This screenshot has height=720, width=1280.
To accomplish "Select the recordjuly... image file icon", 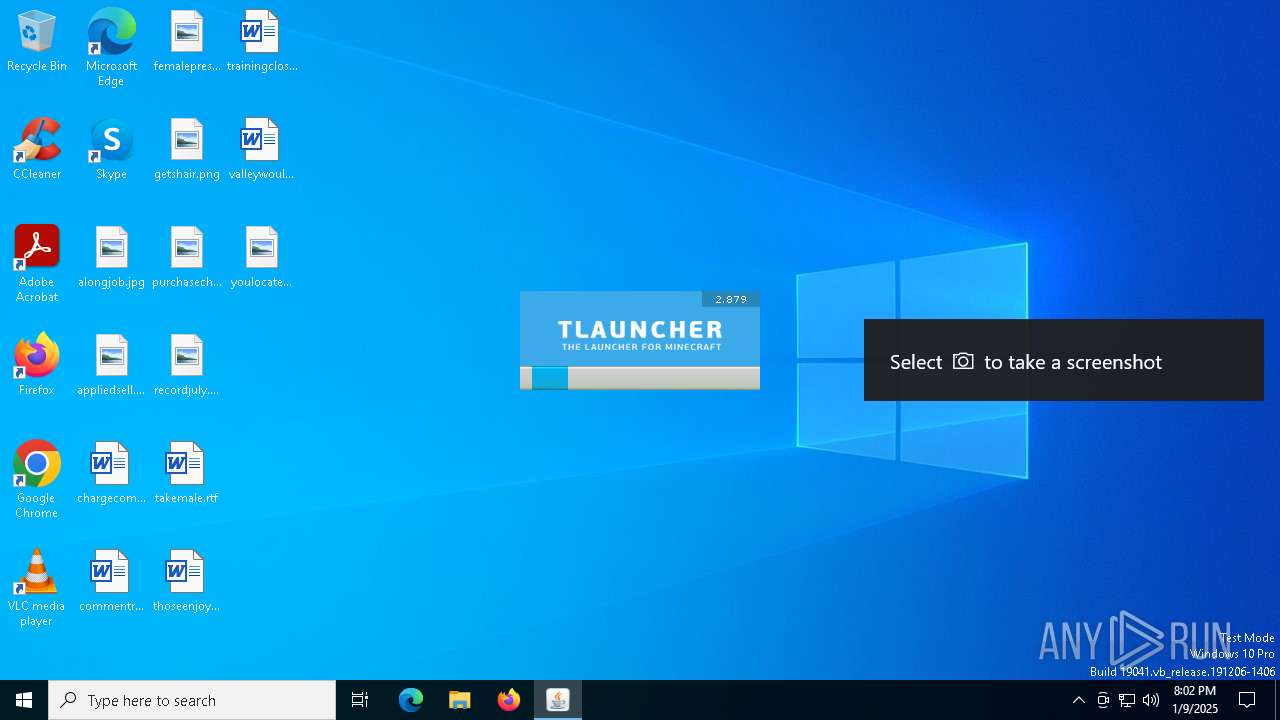I will click(x=187, y=366).
